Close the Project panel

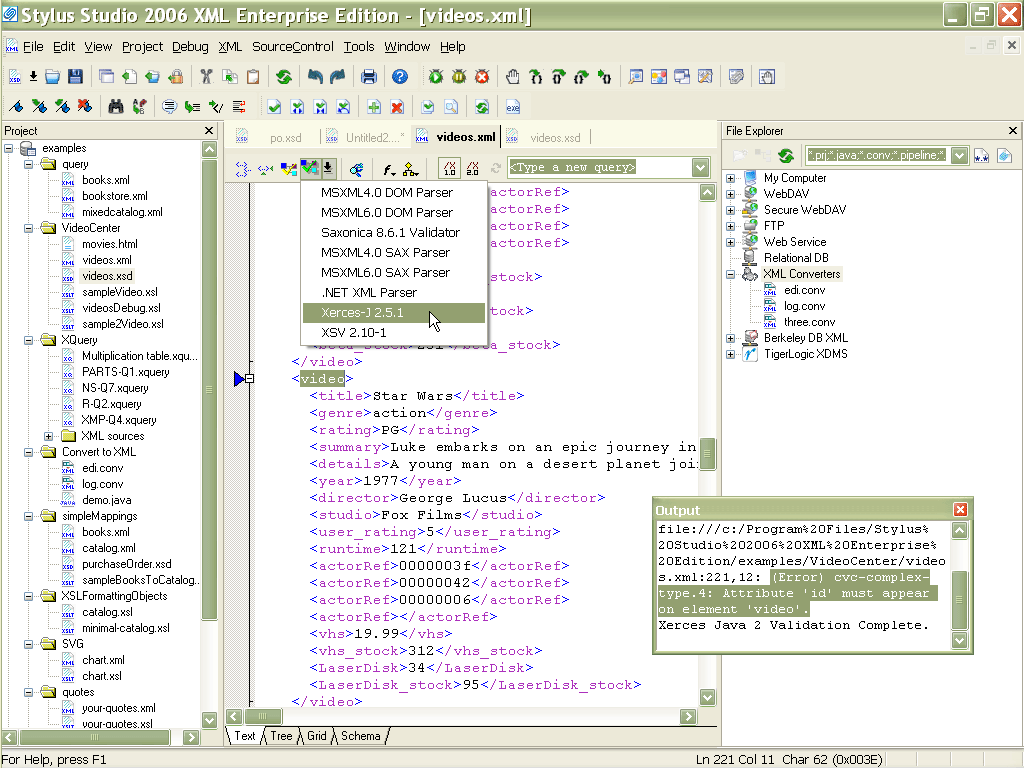[209, 131]
